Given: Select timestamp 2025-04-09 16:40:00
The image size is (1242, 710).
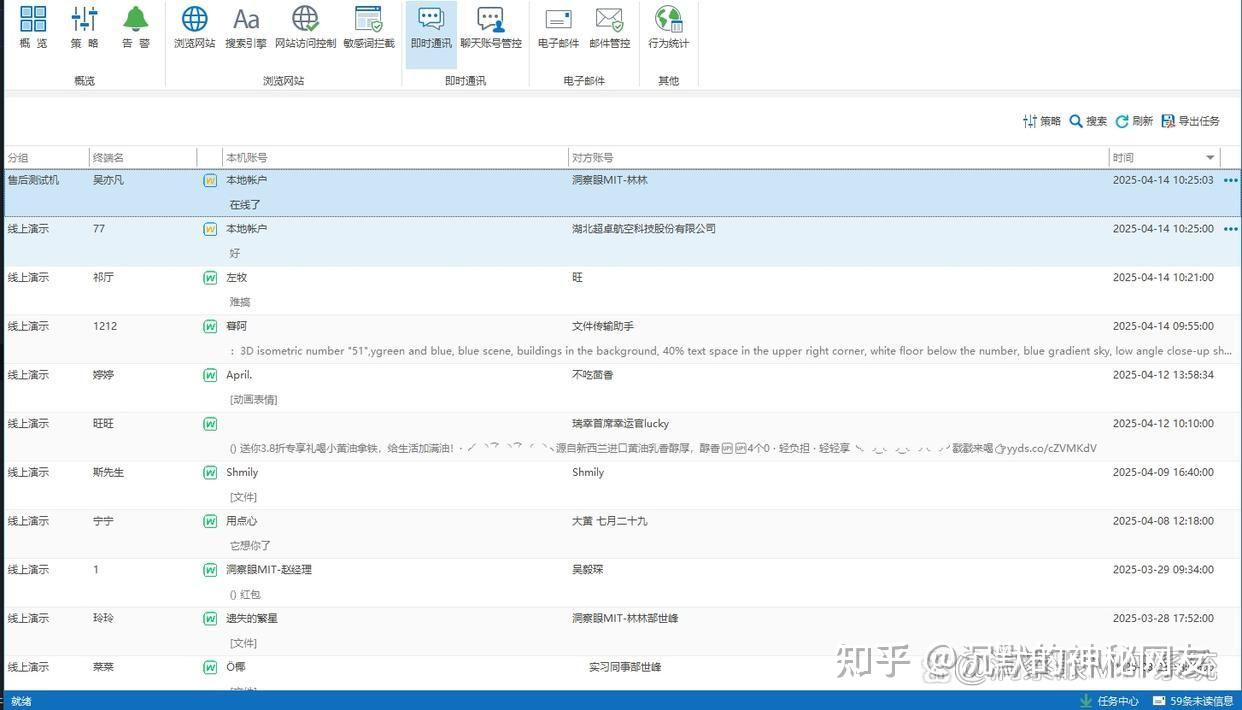Looking at the screenshot, I should click(x=1163, y=472).
